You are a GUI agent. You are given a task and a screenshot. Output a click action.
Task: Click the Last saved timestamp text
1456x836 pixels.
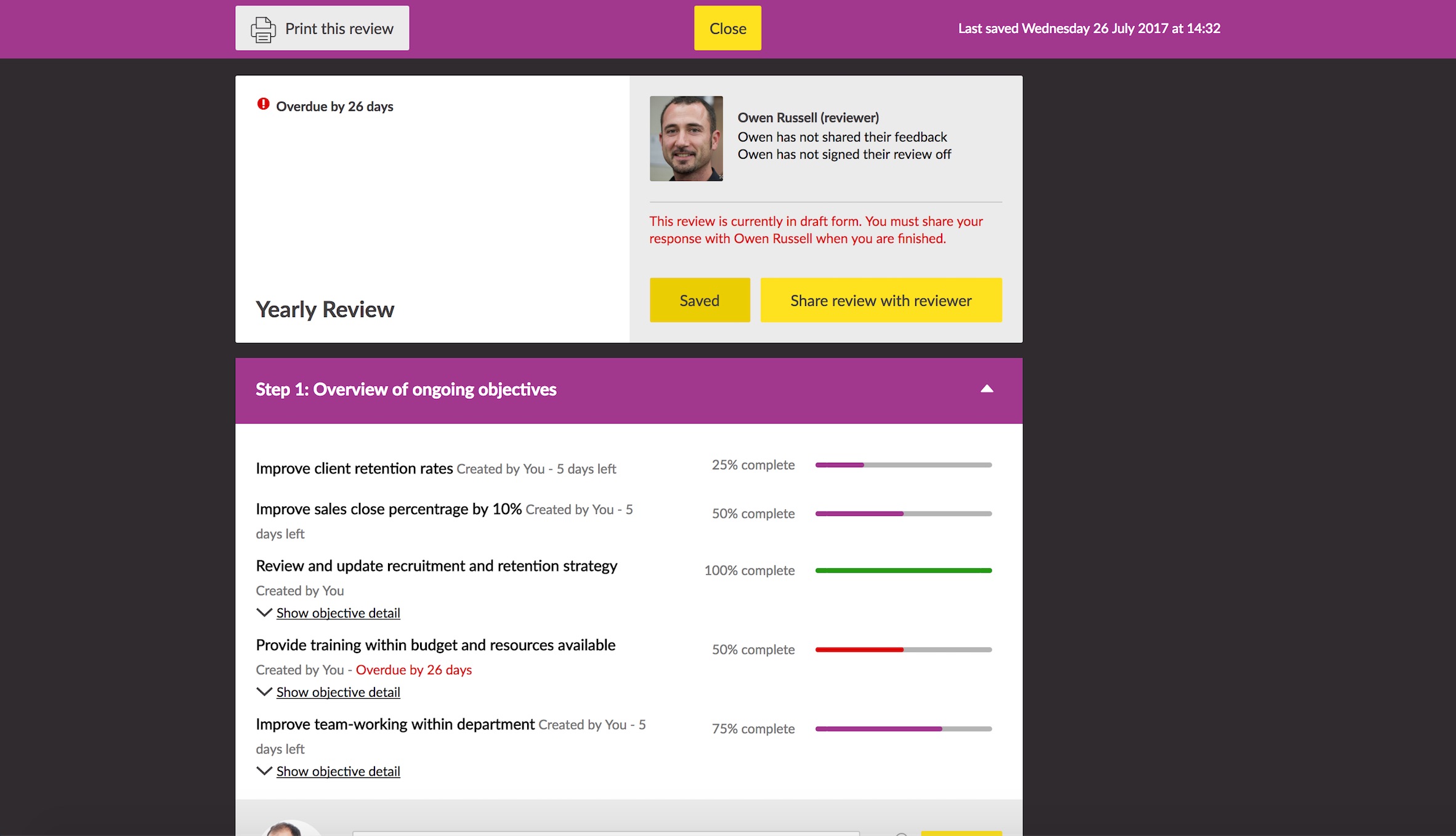(x=1089, y=28)
